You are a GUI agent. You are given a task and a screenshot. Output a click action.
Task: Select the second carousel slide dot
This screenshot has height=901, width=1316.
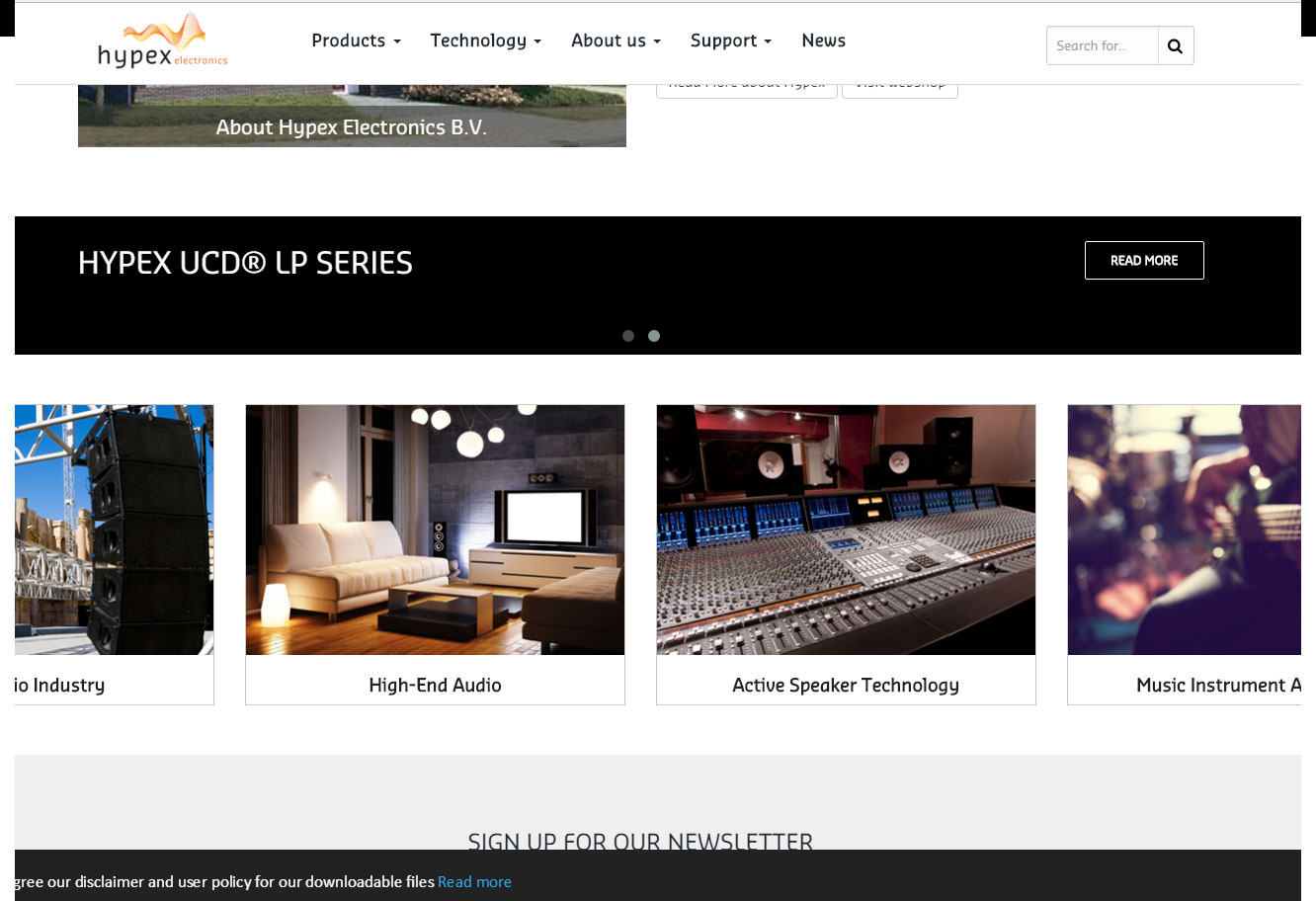pos(654,336)
